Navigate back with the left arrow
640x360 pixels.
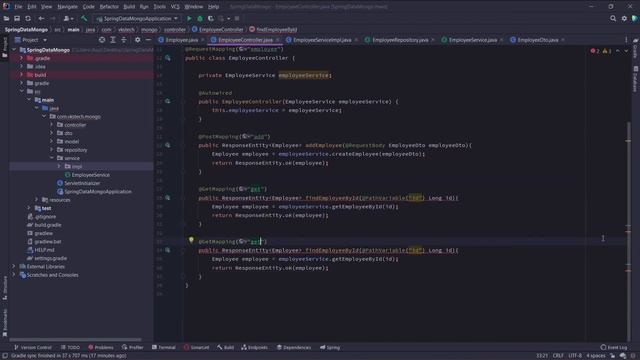point(41,18)
